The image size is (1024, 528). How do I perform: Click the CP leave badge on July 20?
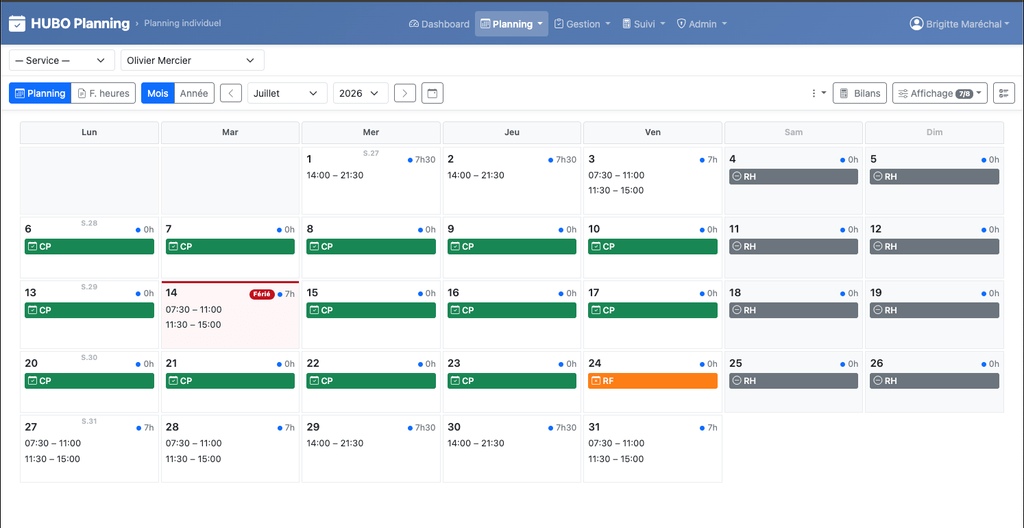click(89, 381)
